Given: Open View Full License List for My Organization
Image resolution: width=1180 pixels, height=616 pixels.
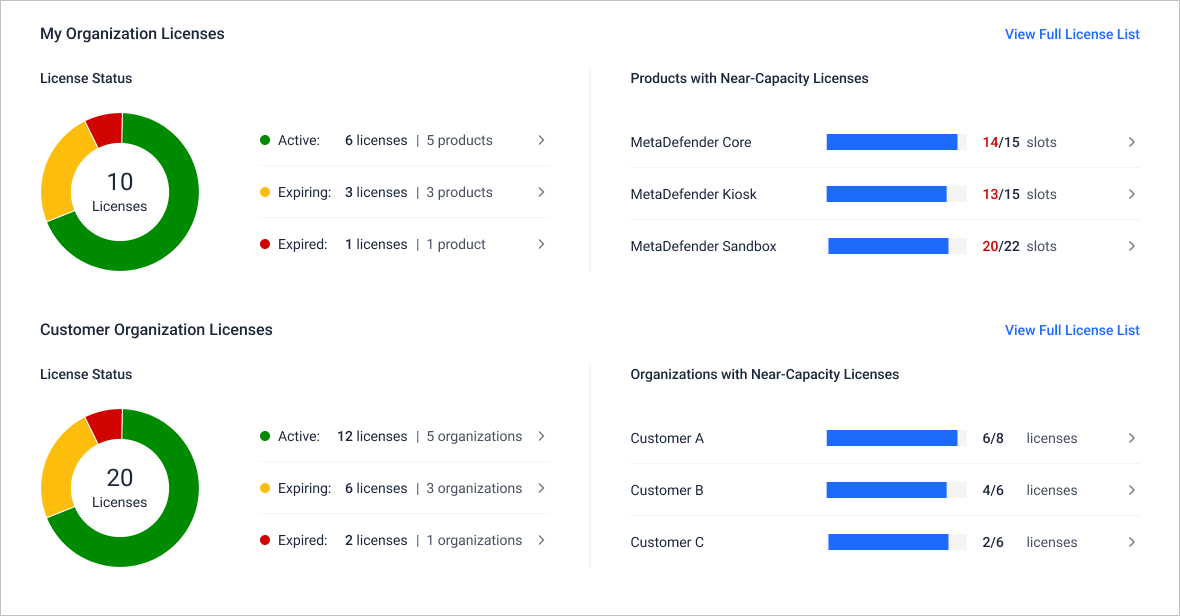Looking at the screenshot, I should [1072, 35].
